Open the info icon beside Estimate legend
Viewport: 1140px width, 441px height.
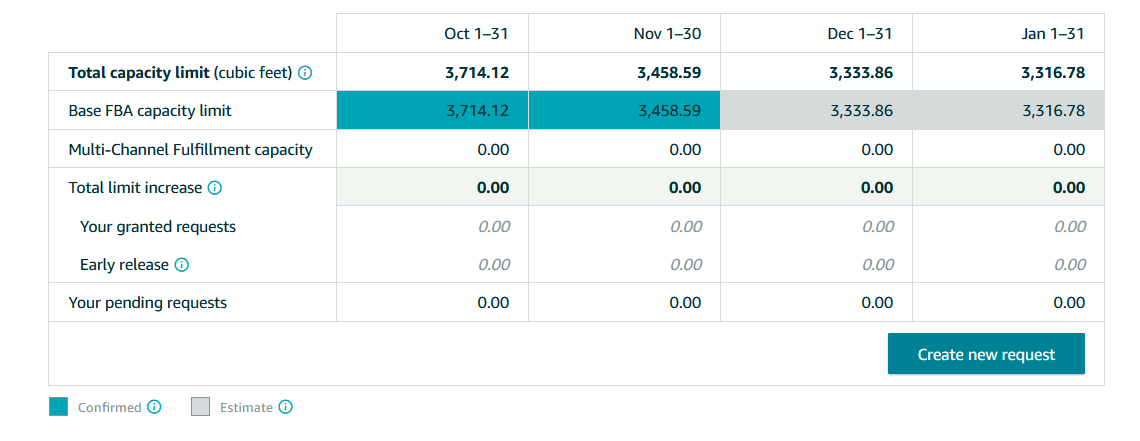click(x=286, y=407)
